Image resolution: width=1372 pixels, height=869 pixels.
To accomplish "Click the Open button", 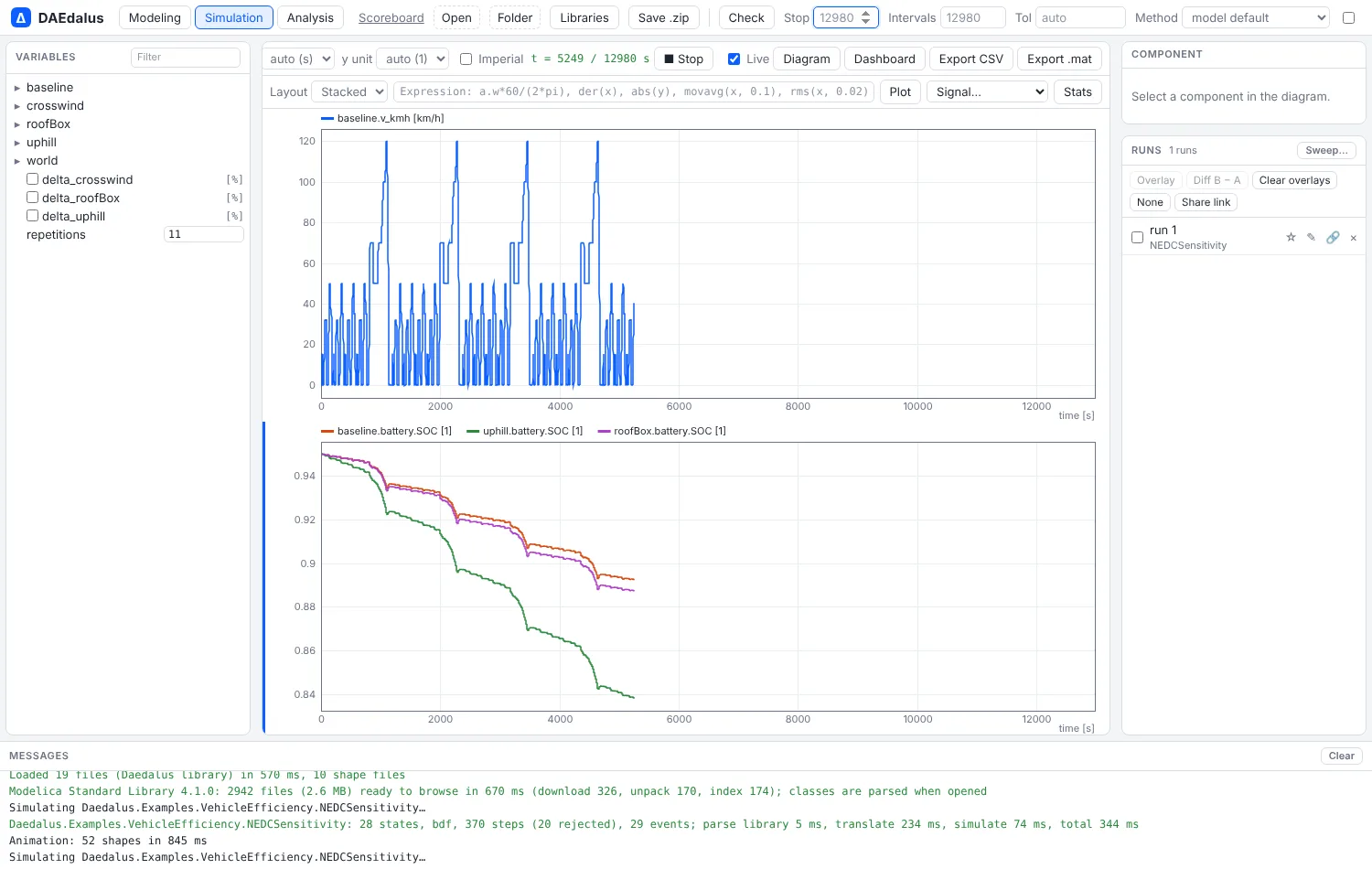I will coord(456,17).
